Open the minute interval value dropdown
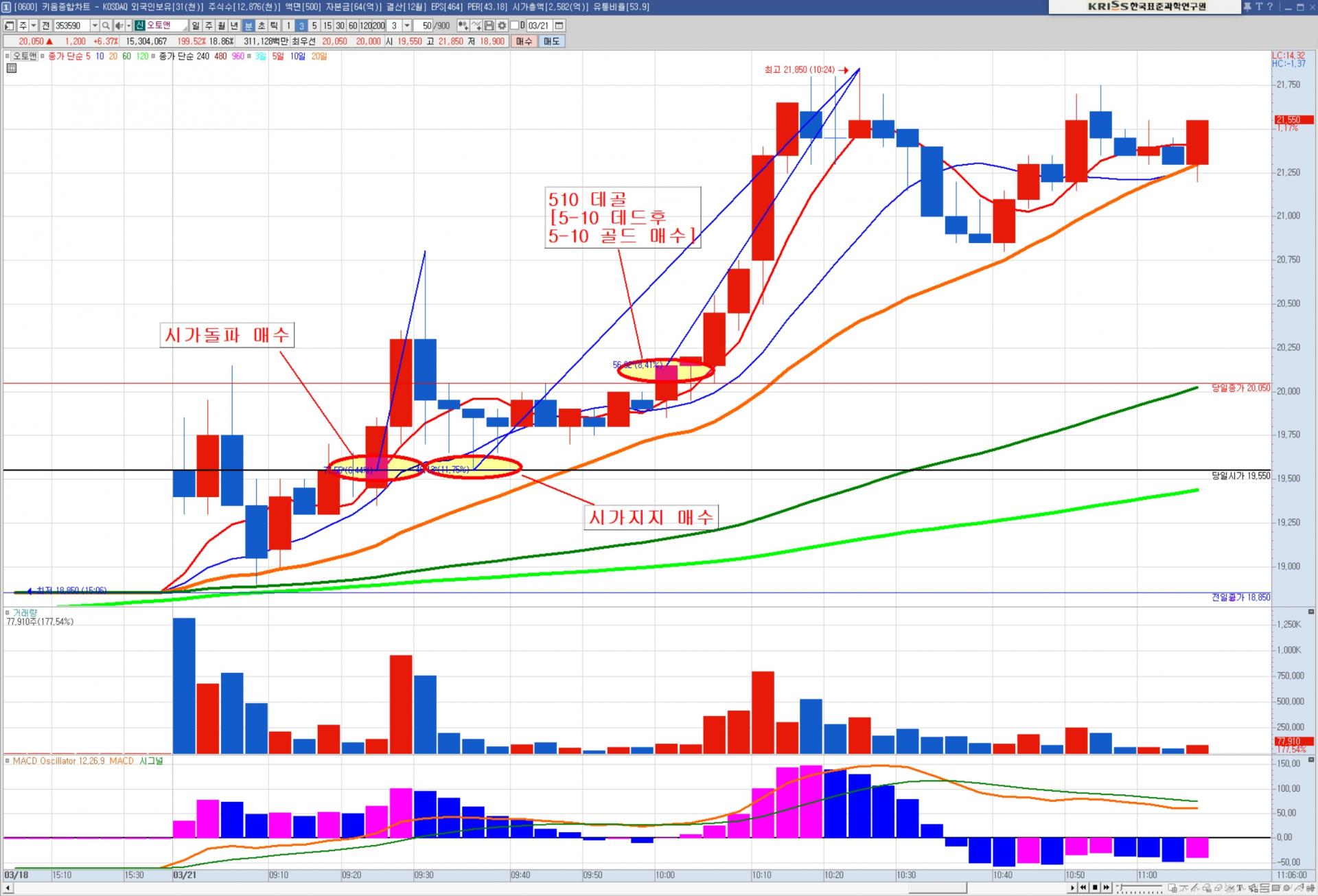Screen dimensions: 1318x896 tap(407, 25)
